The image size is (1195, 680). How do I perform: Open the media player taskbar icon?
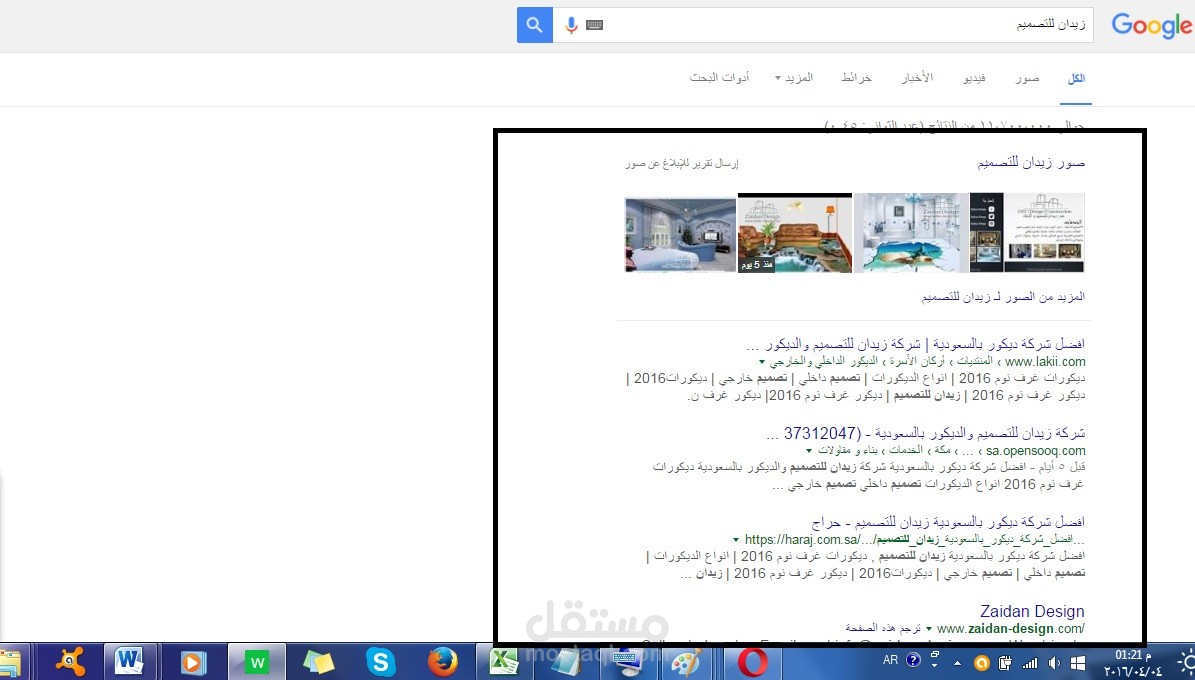click(x=192, y=661)
